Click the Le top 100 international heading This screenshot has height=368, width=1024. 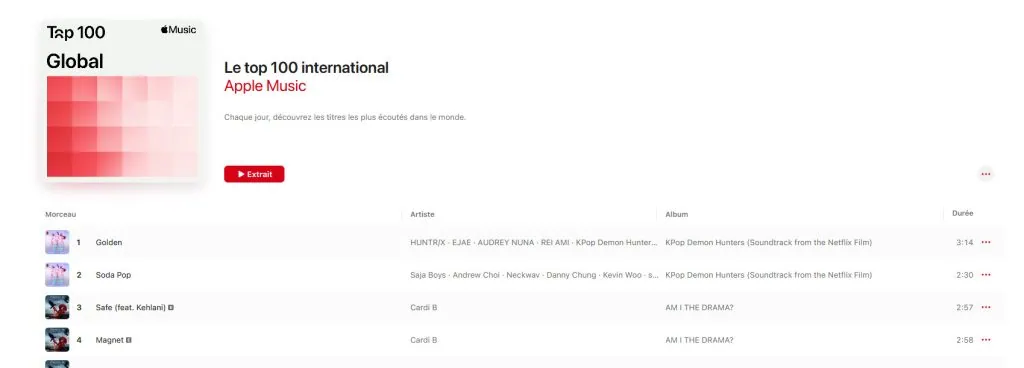pyautogui.click(x=306, y=67)
